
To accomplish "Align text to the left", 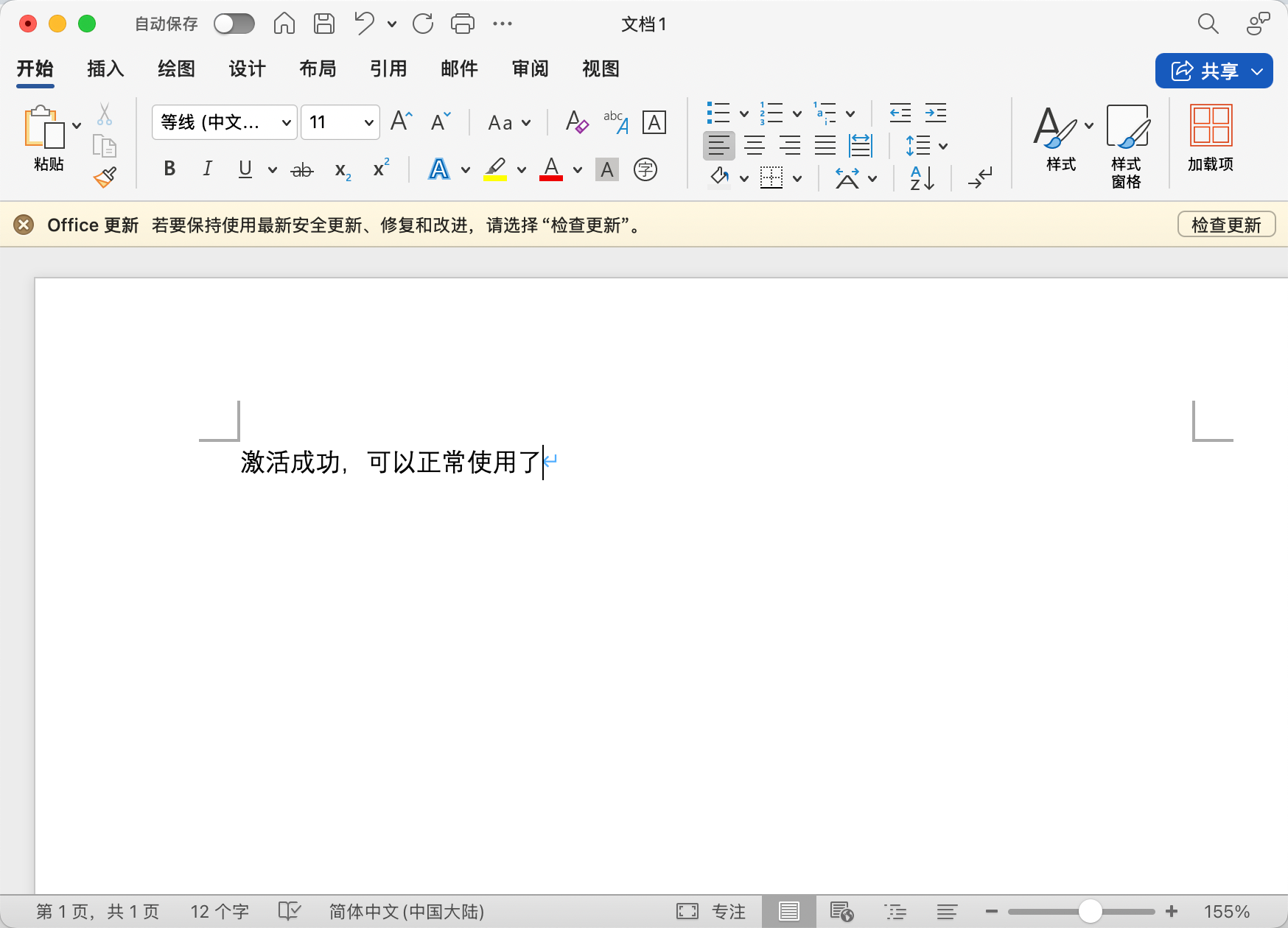I will 719,146.
